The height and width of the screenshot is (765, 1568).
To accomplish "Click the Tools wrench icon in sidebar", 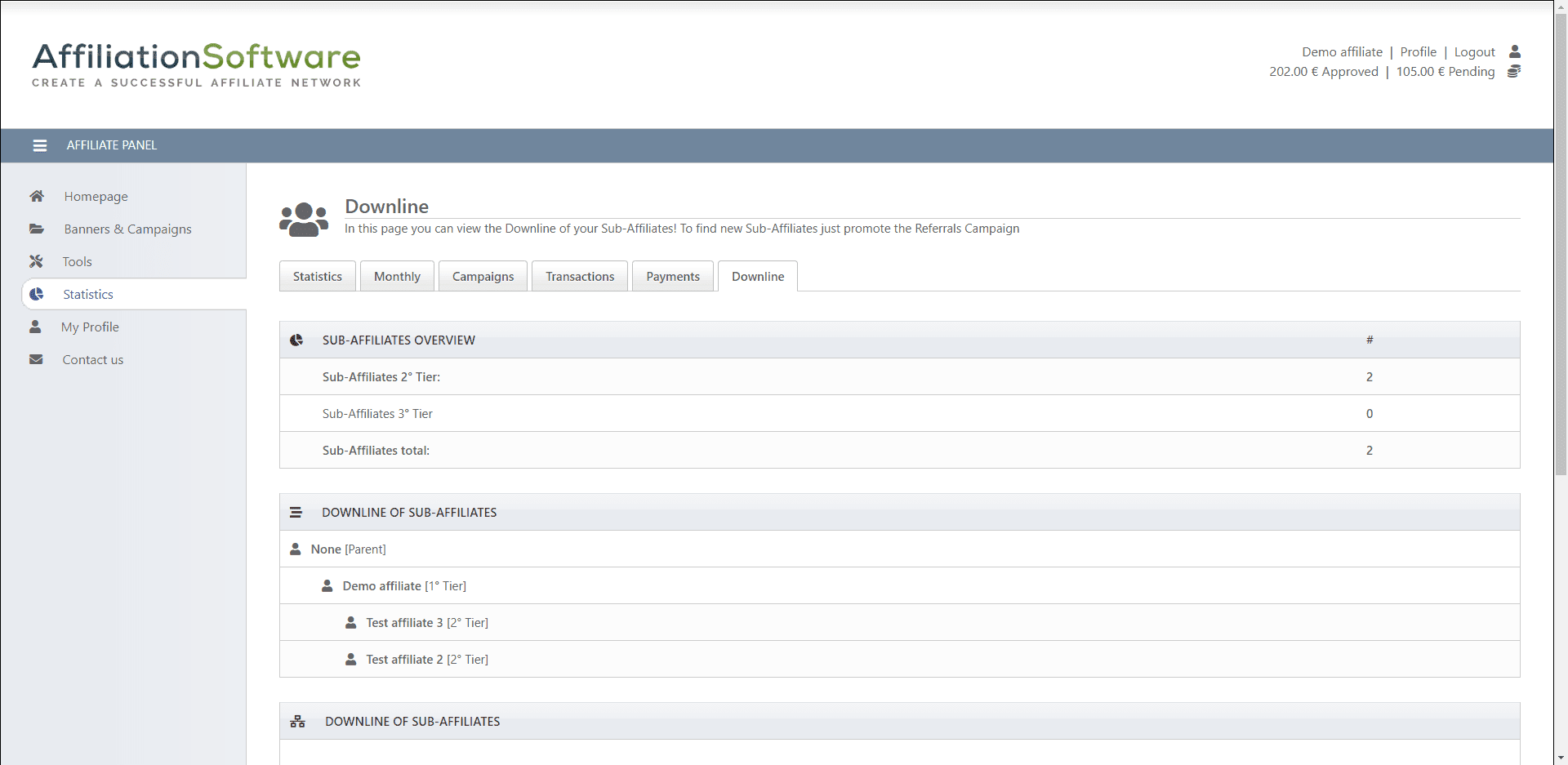I will click(37, 261).
